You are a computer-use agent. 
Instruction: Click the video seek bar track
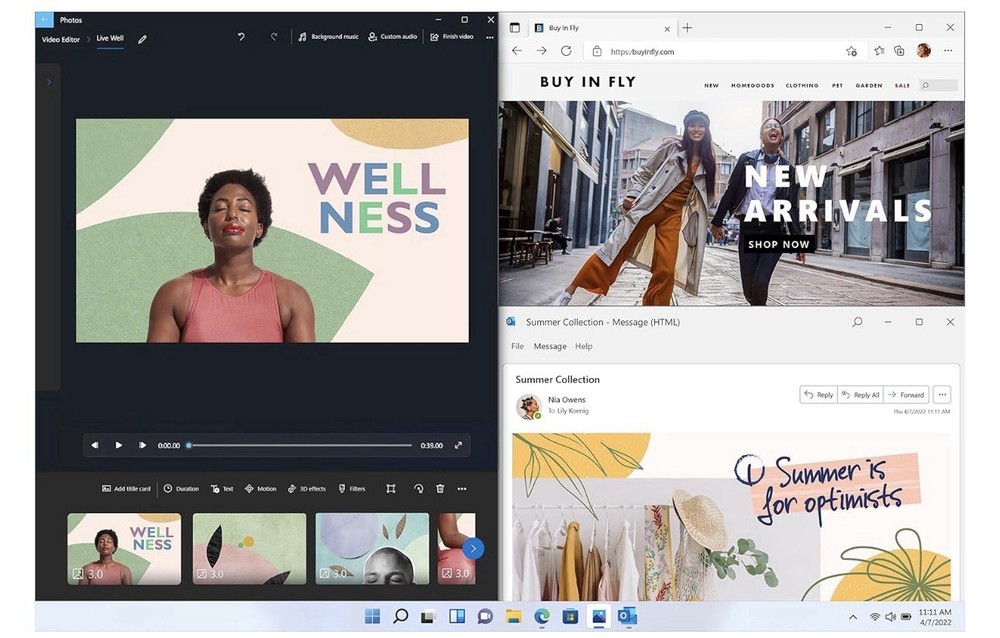300,445
